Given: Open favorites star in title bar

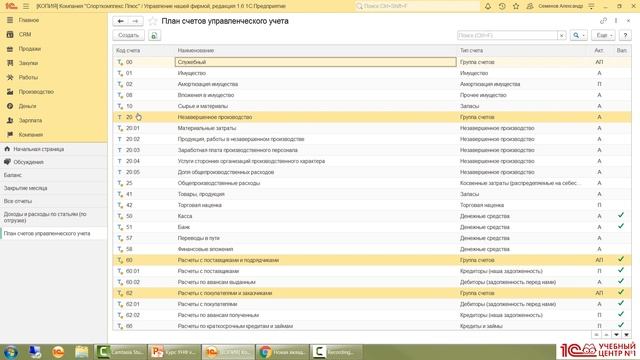Looking at the screenshot, I should pos(516,6).
